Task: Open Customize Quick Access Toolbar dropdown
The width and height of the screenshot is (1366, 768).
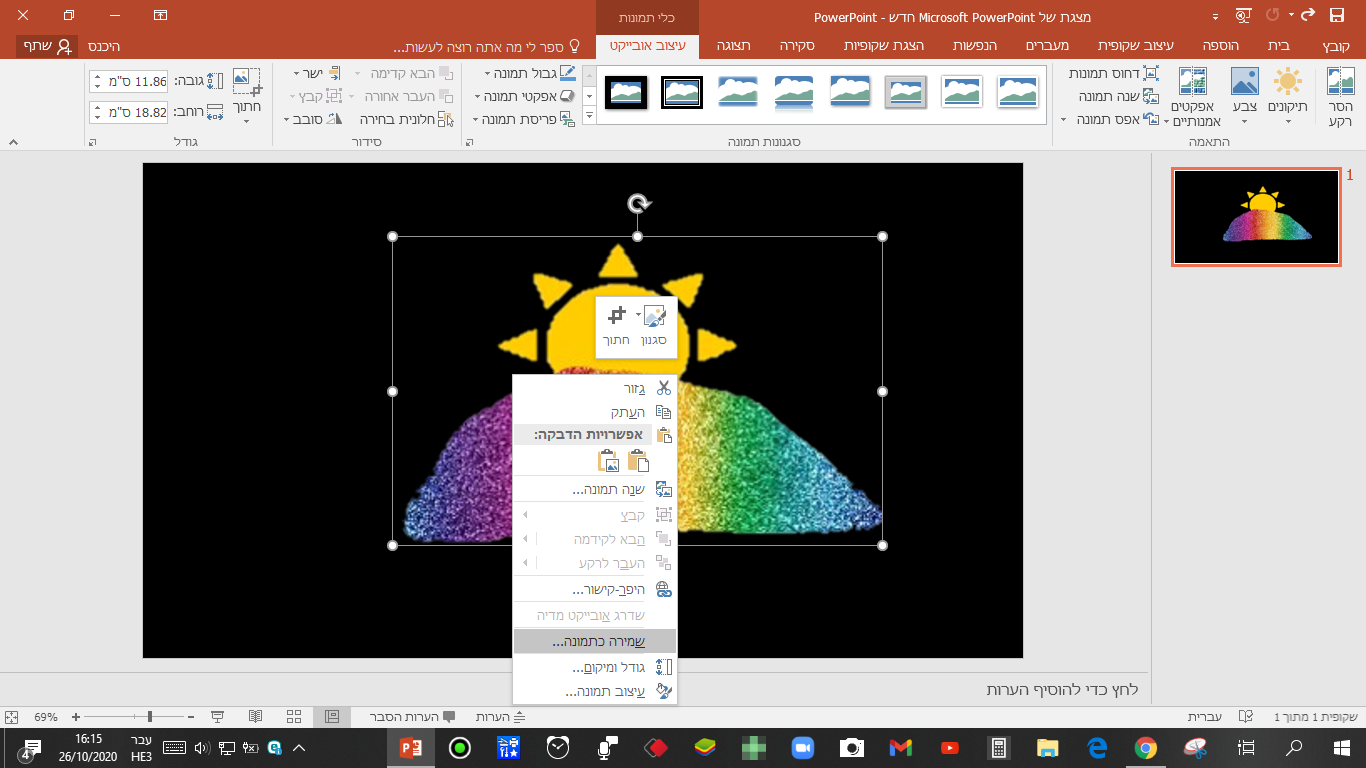Action: [x=1215, y=16]
